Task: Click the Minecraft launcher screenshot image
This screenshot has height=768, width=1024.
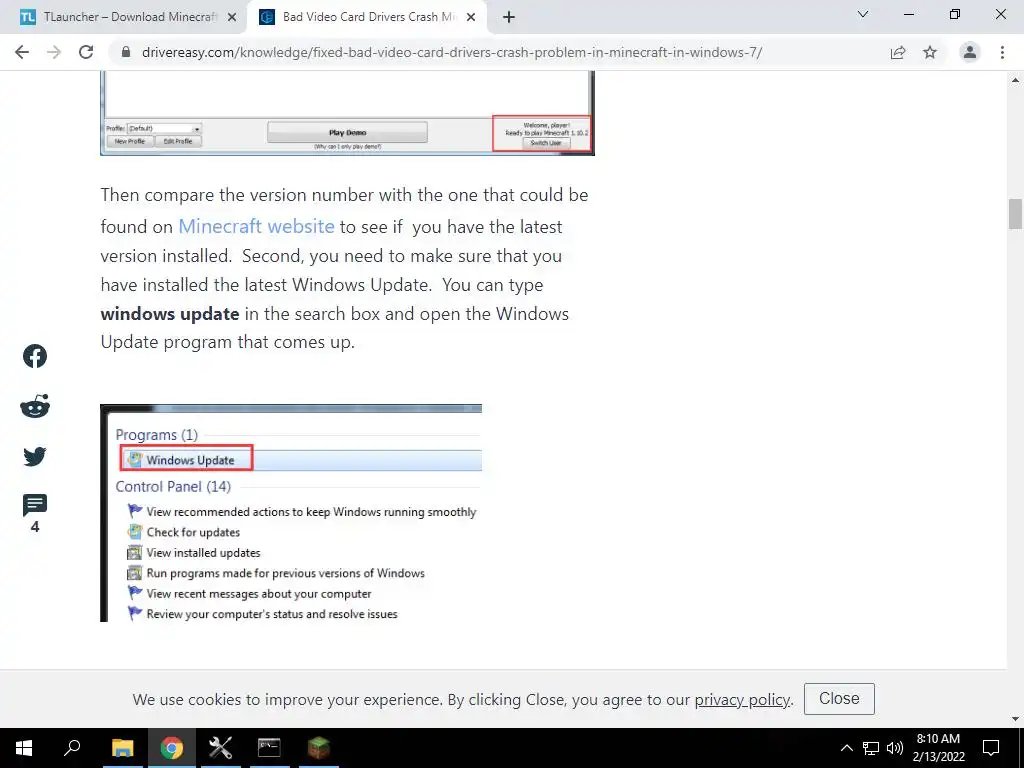Action: [x=347, y=113]
